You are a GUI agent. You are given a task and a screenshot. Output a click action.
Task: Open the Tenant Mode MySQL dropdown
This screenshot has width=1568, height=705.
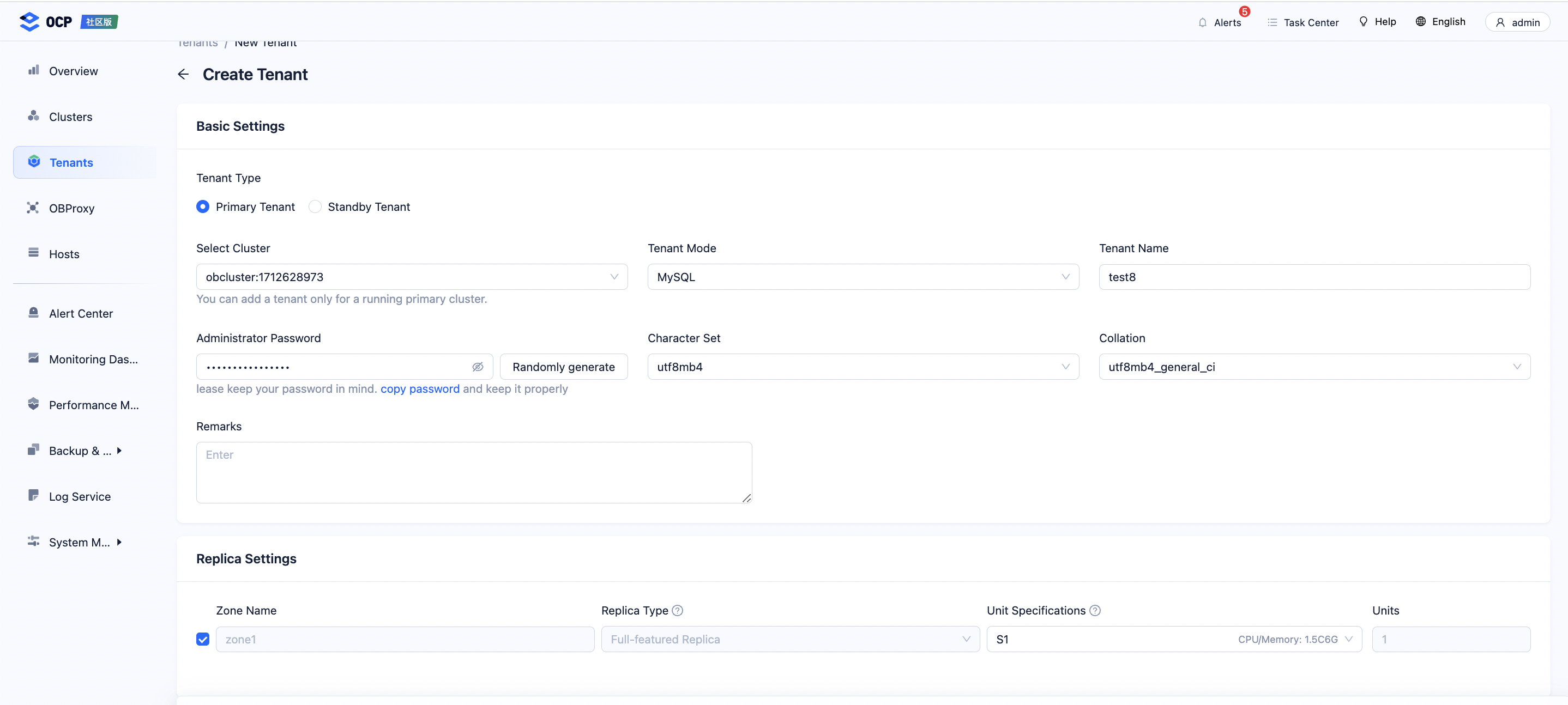pyautogui.click(x=863, y=277)
